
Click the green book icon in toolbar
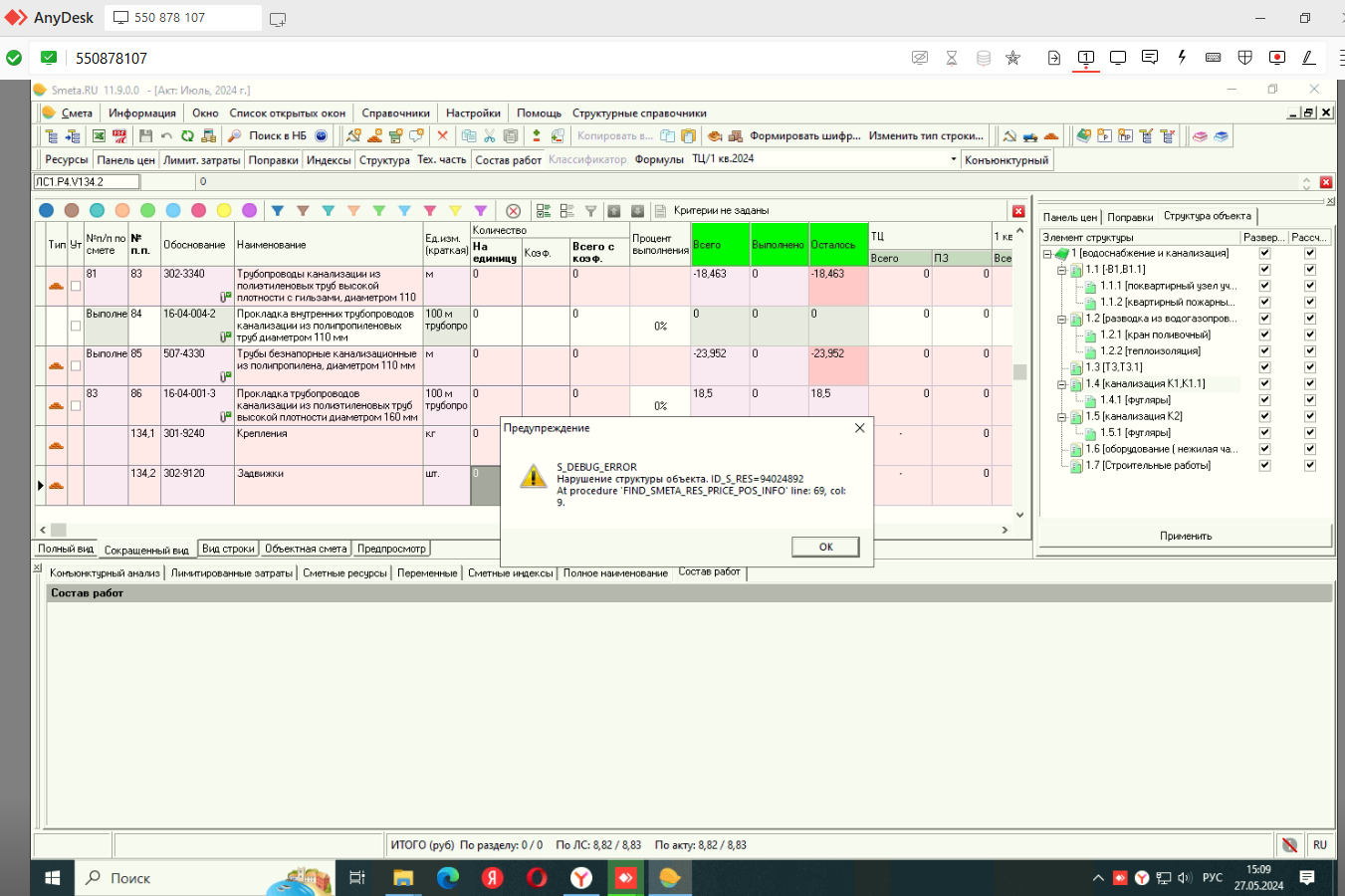pyautogui.click(x=1083, y=135)
